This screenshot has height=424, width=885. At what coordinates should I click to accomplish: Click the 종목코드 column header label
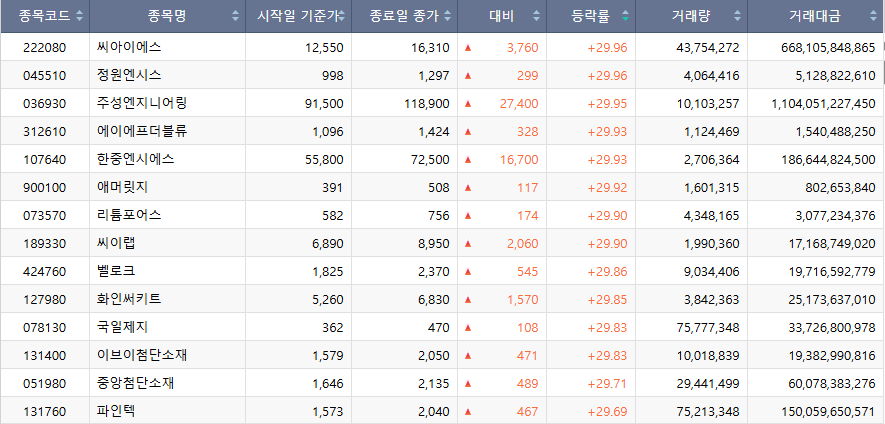[45, 16]
